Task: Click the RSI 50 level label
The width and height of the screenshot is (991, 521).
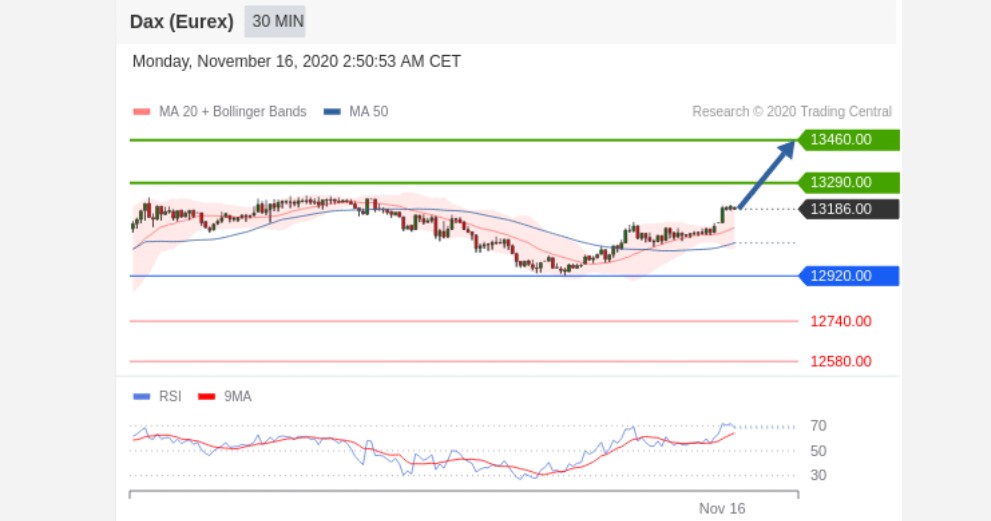Action: (818, 451)
